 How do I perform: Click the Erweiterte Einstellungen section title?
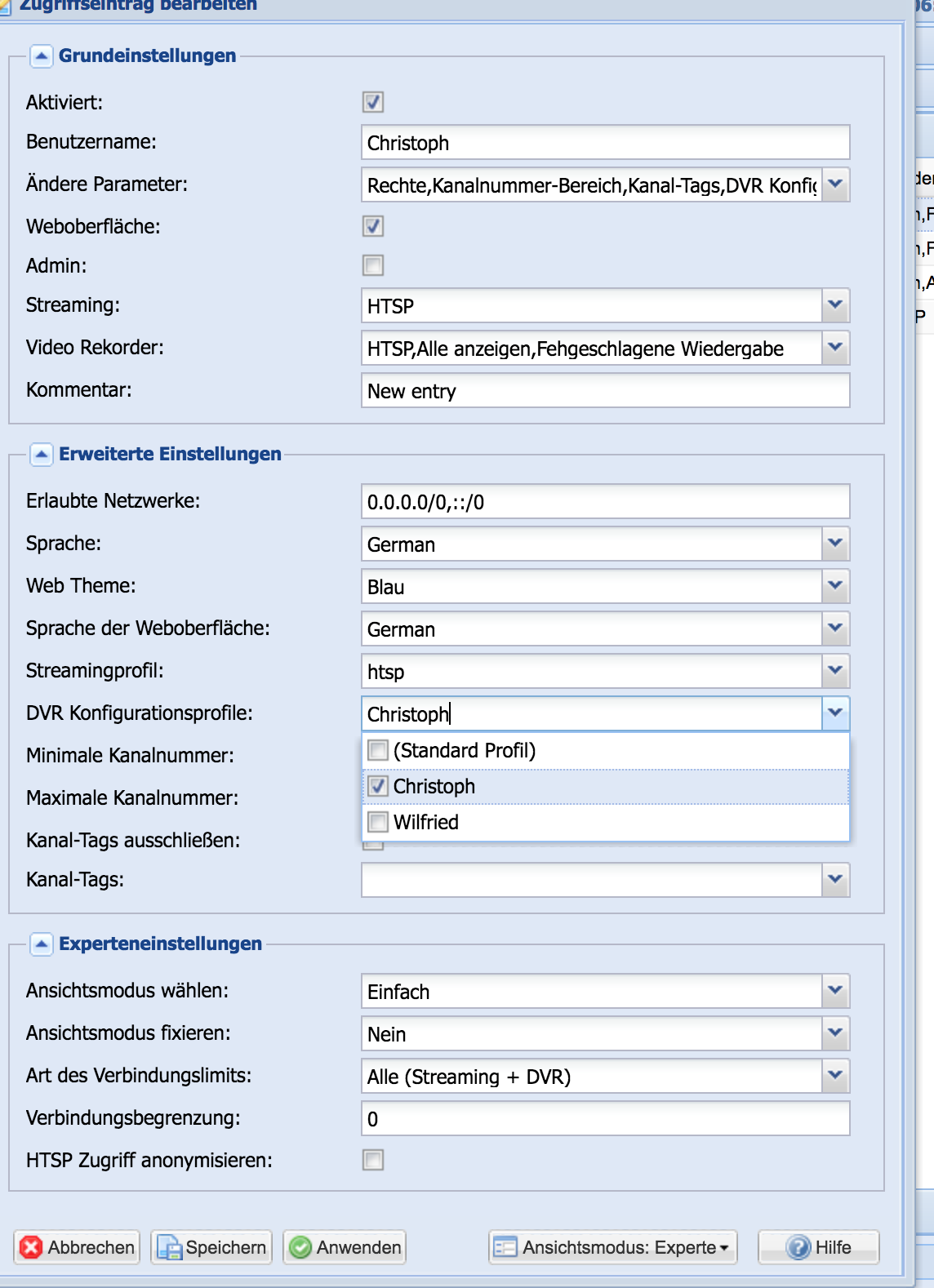170,454
